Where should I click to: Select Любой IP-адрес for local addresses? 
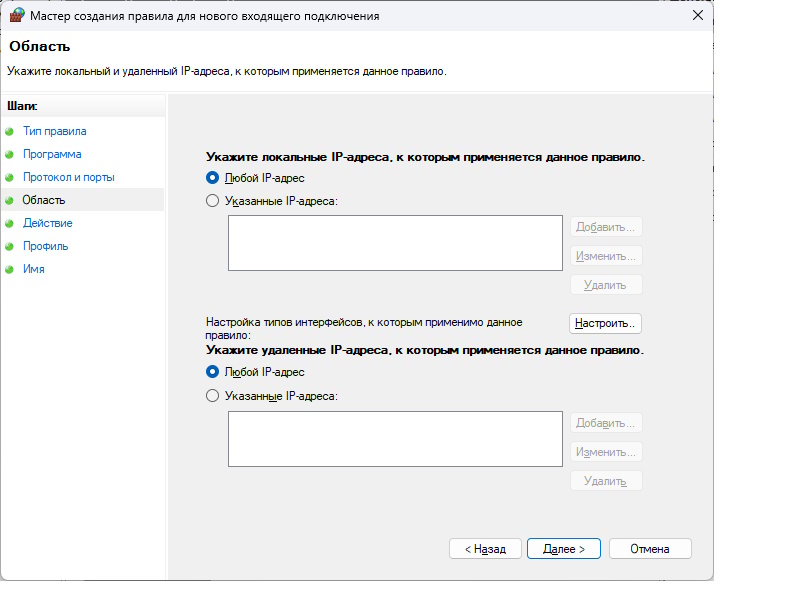click(x=212, y=178)
